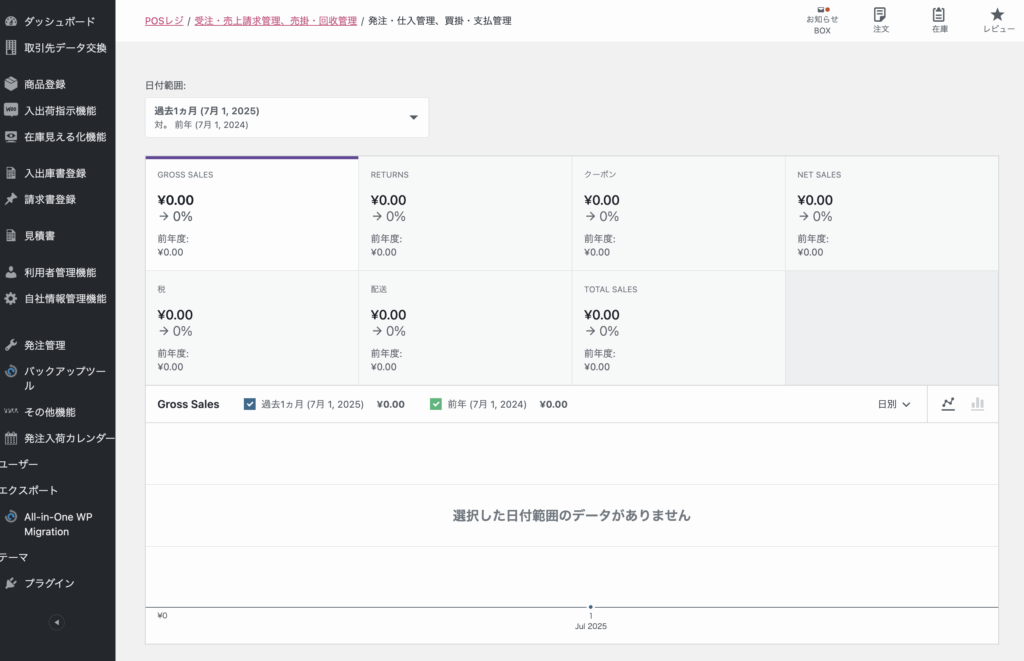
Task: Switch to line chart view icon
Action: (x=948, y=404)
